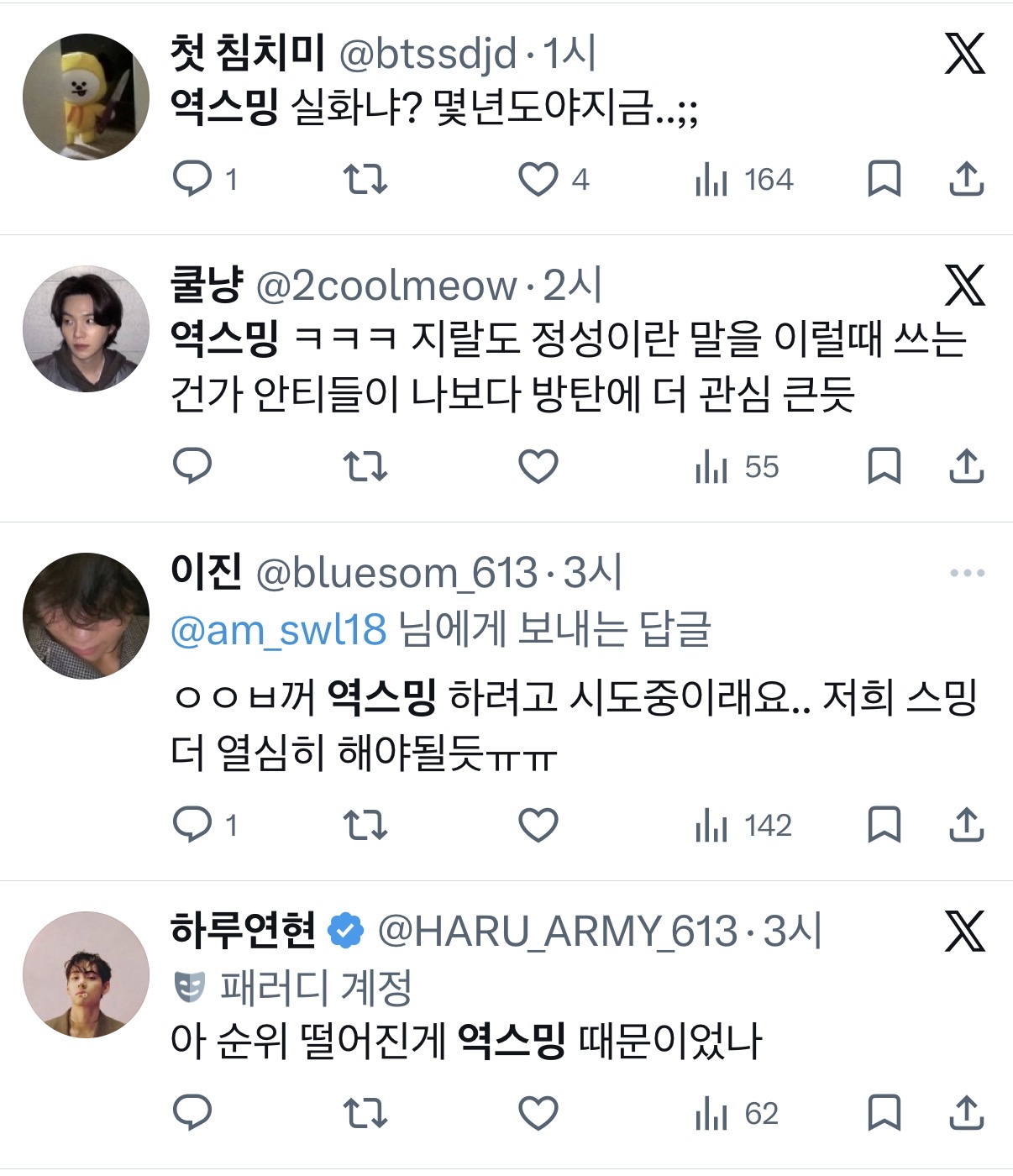Like 첫 침치미's tweet with 4 likes
This screenshot has width=1013, height=1176.
click(538, 179)
